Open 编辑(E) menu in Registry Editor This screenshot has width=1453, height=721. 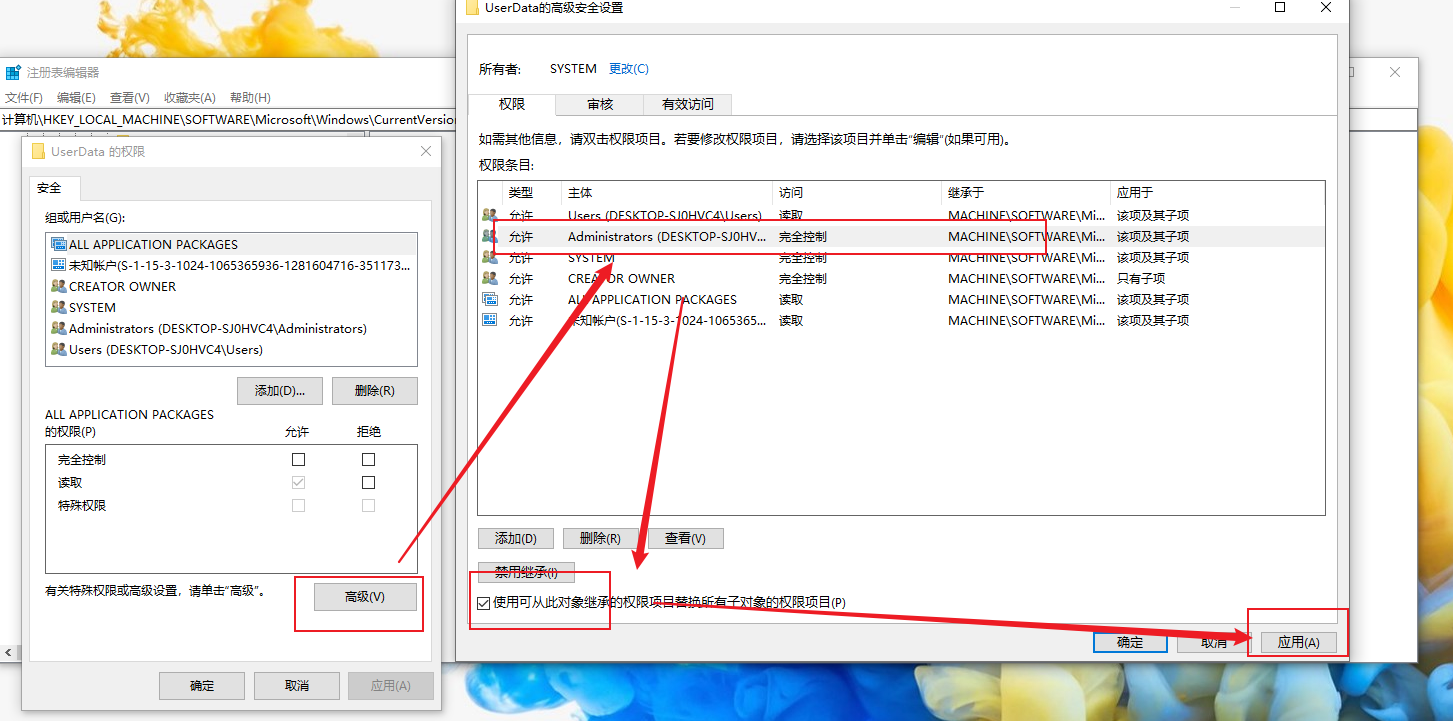tap(76, 98)
